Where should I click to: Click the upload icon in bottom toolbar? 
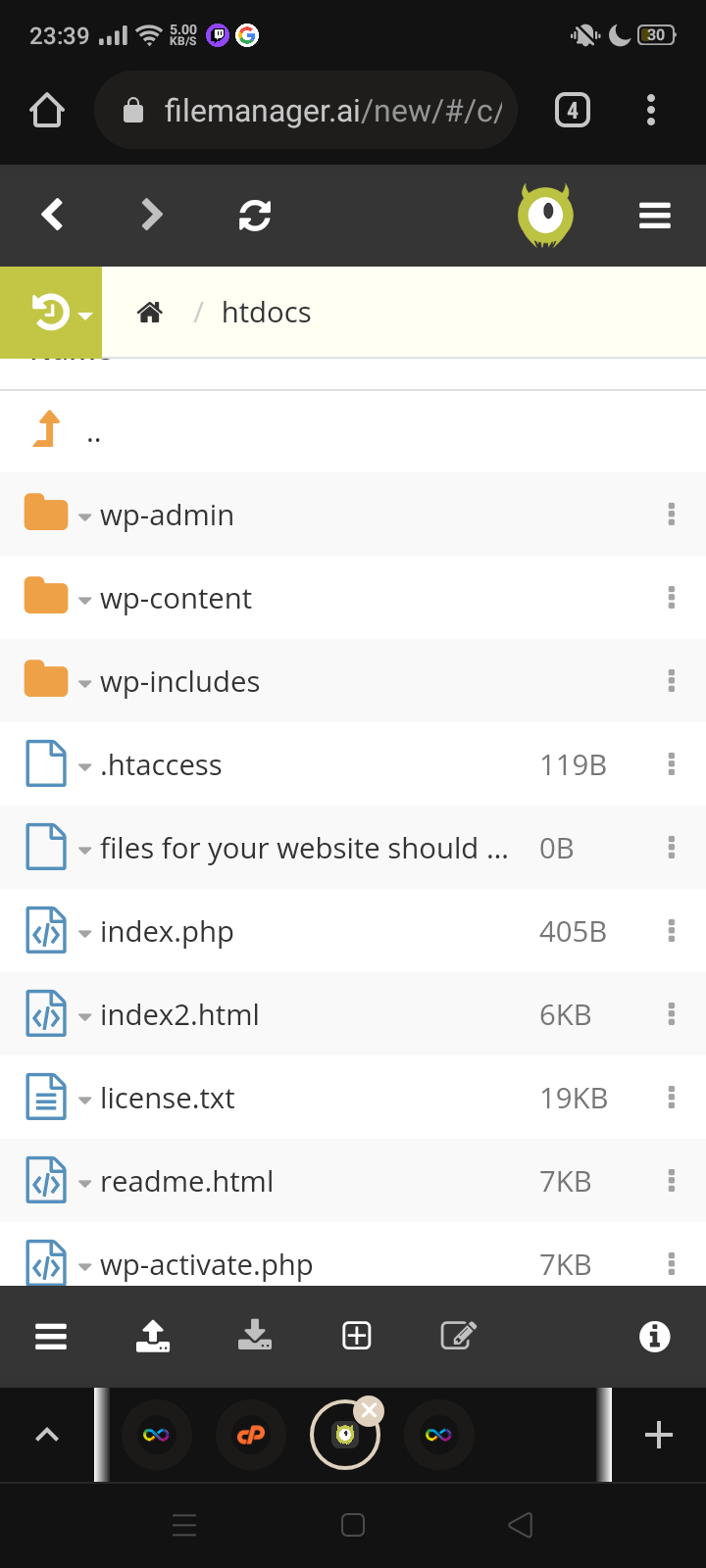tap(153, 1336)
